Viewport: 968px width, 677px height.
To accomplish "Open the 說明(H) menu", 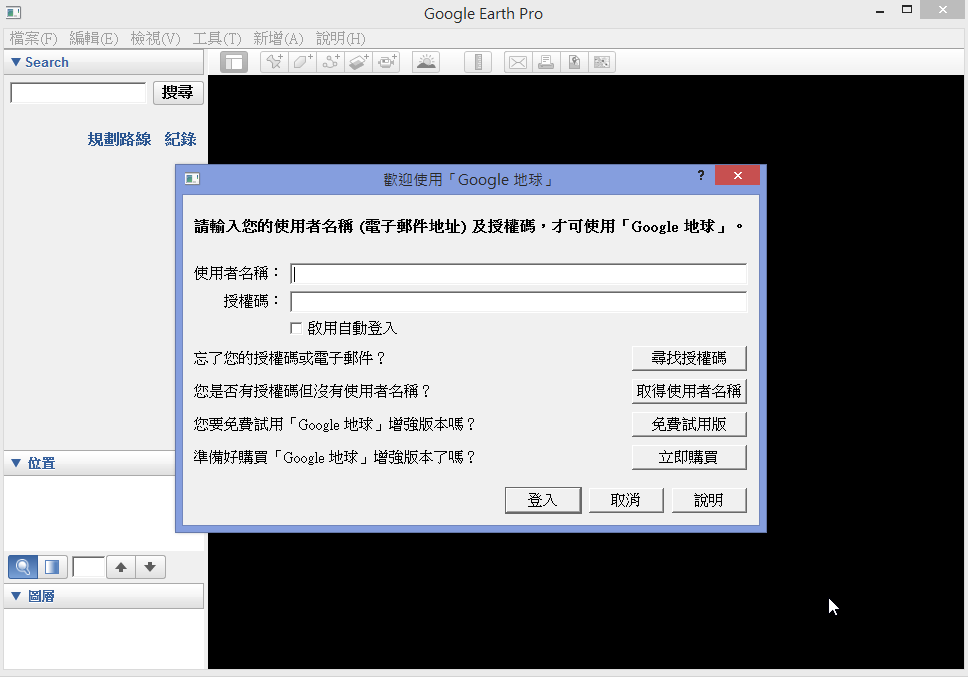I will point(341,39).
